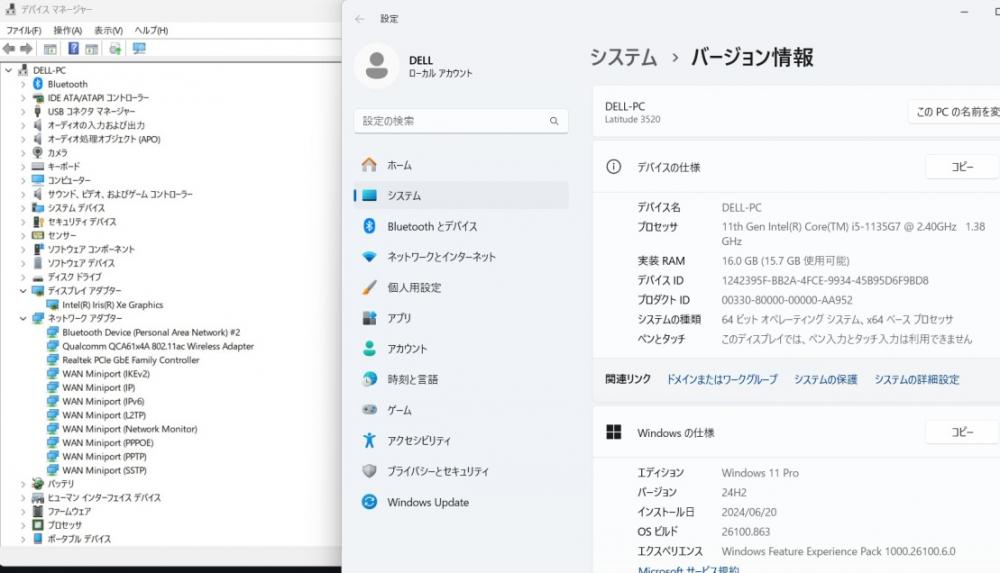1000x573 pixels.
Task: Collapse the ネットワーク アダプター node
Action: (x=23, y=318)
